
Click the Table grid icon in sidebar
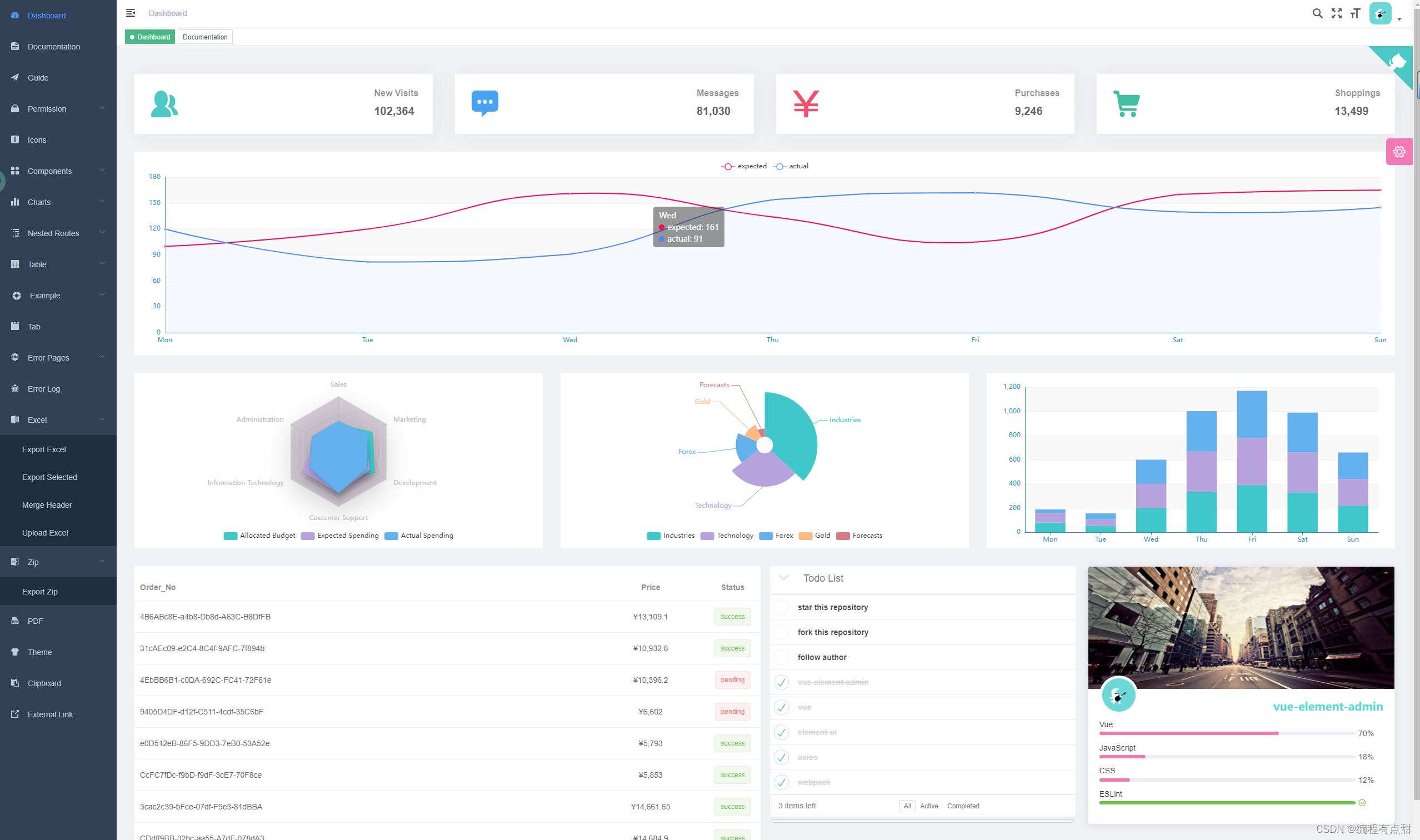[x=16, y=264]
